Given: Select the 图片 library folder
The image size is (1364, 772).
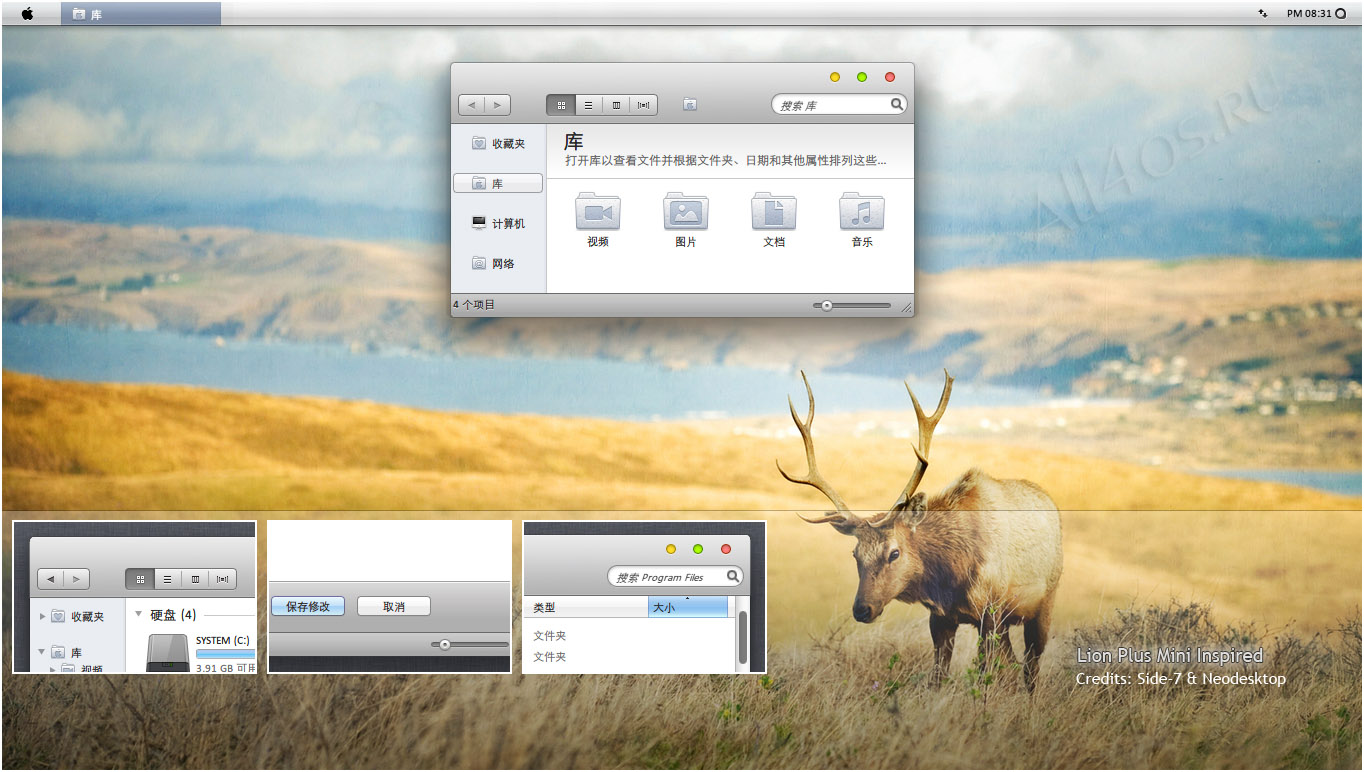Looking at the screenshot, I should pos(686,219).
